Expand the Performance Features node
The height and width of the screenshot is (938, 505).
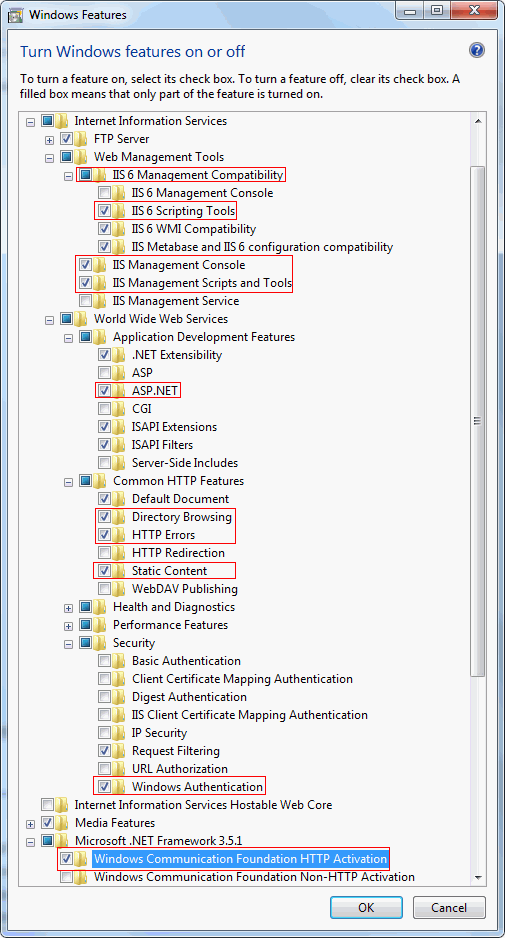[68, 625]
